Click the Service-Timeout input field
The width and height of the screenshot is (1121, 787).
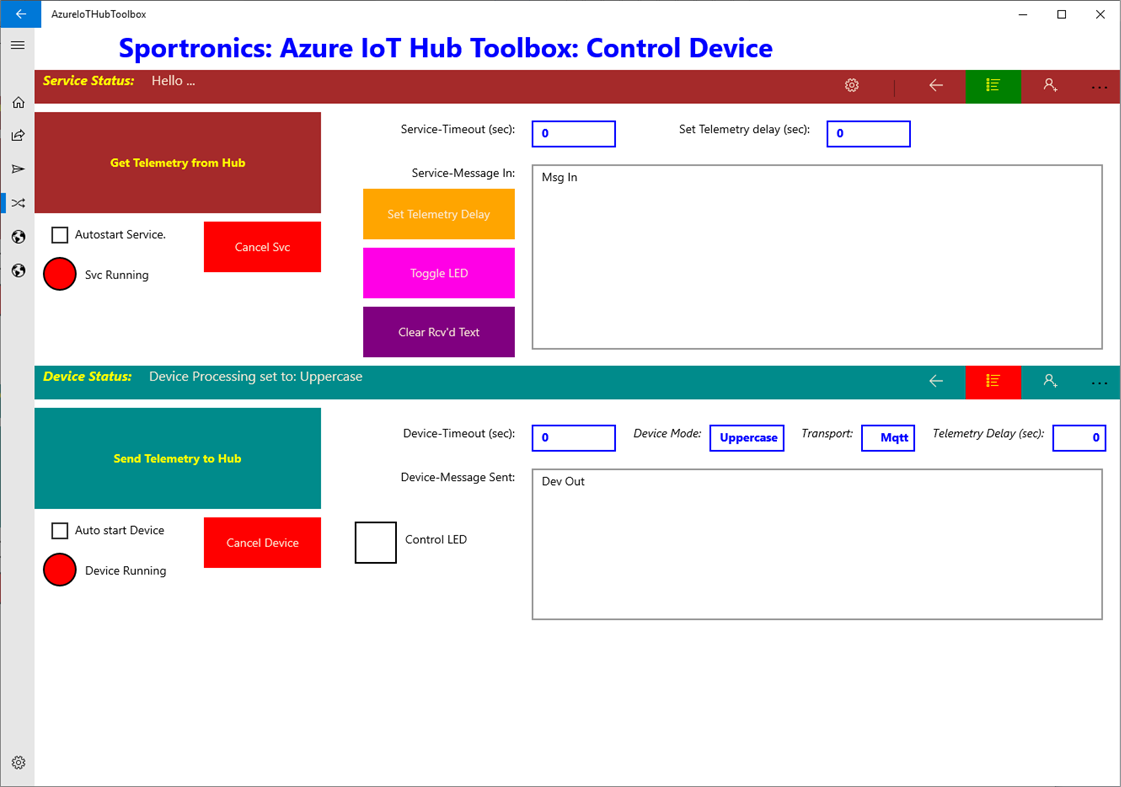(573, 134)
